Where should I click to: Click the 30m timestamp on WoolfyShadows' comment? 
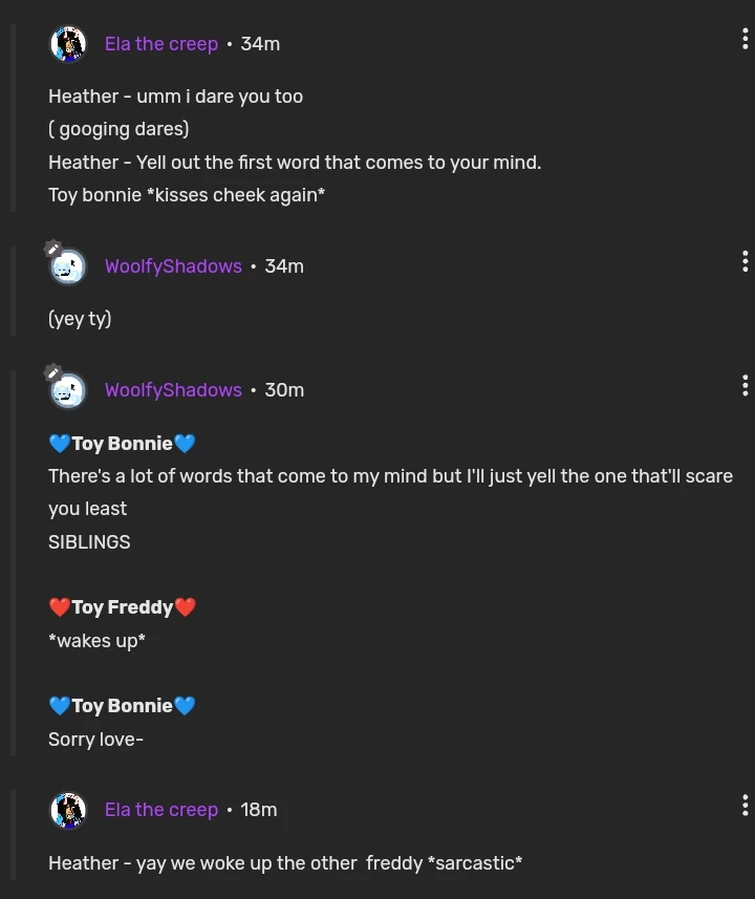click(x=284, y=390)
